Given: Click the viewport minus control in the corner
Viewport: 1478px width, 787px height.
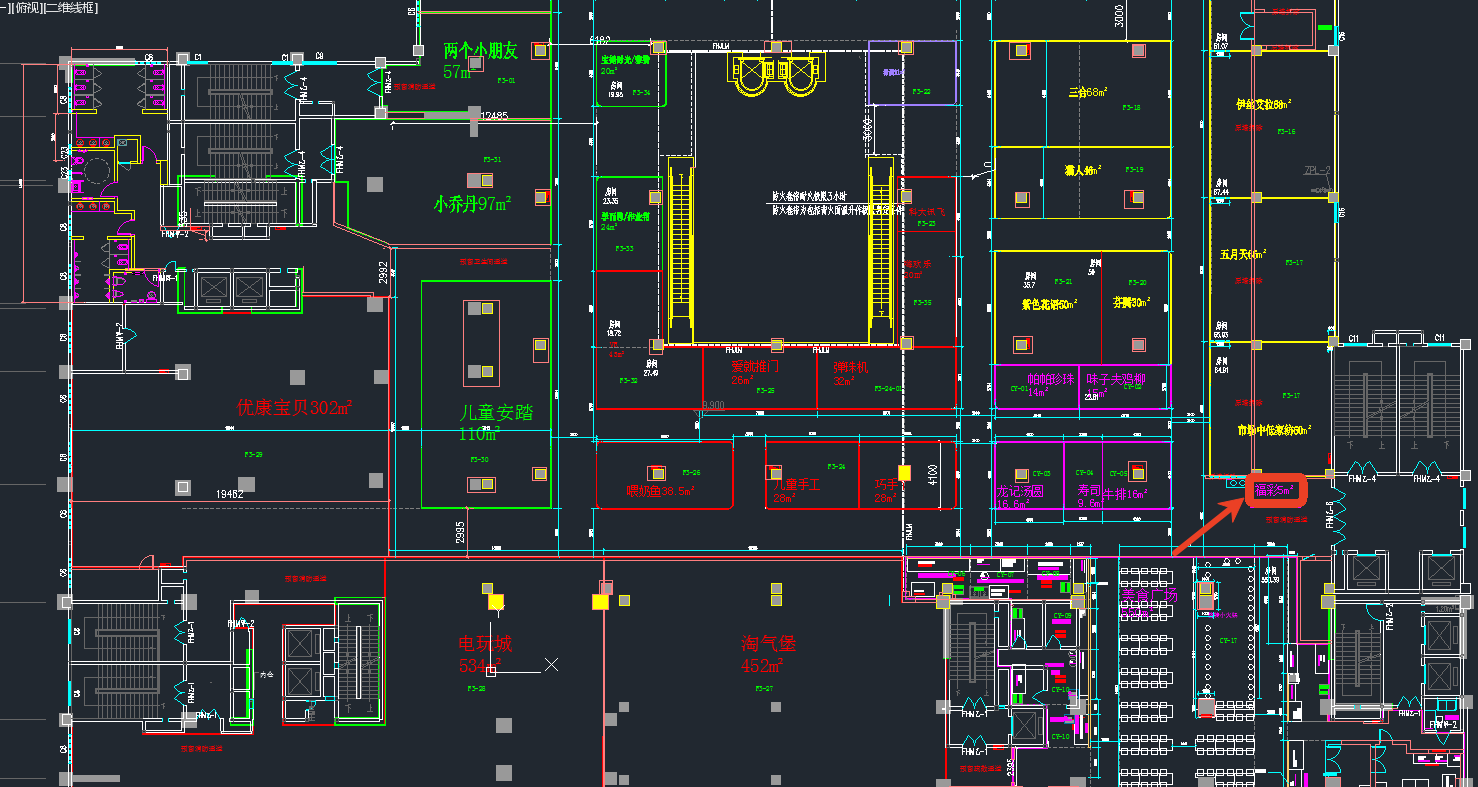Looking at the screenshot, I should coord(4,7).
